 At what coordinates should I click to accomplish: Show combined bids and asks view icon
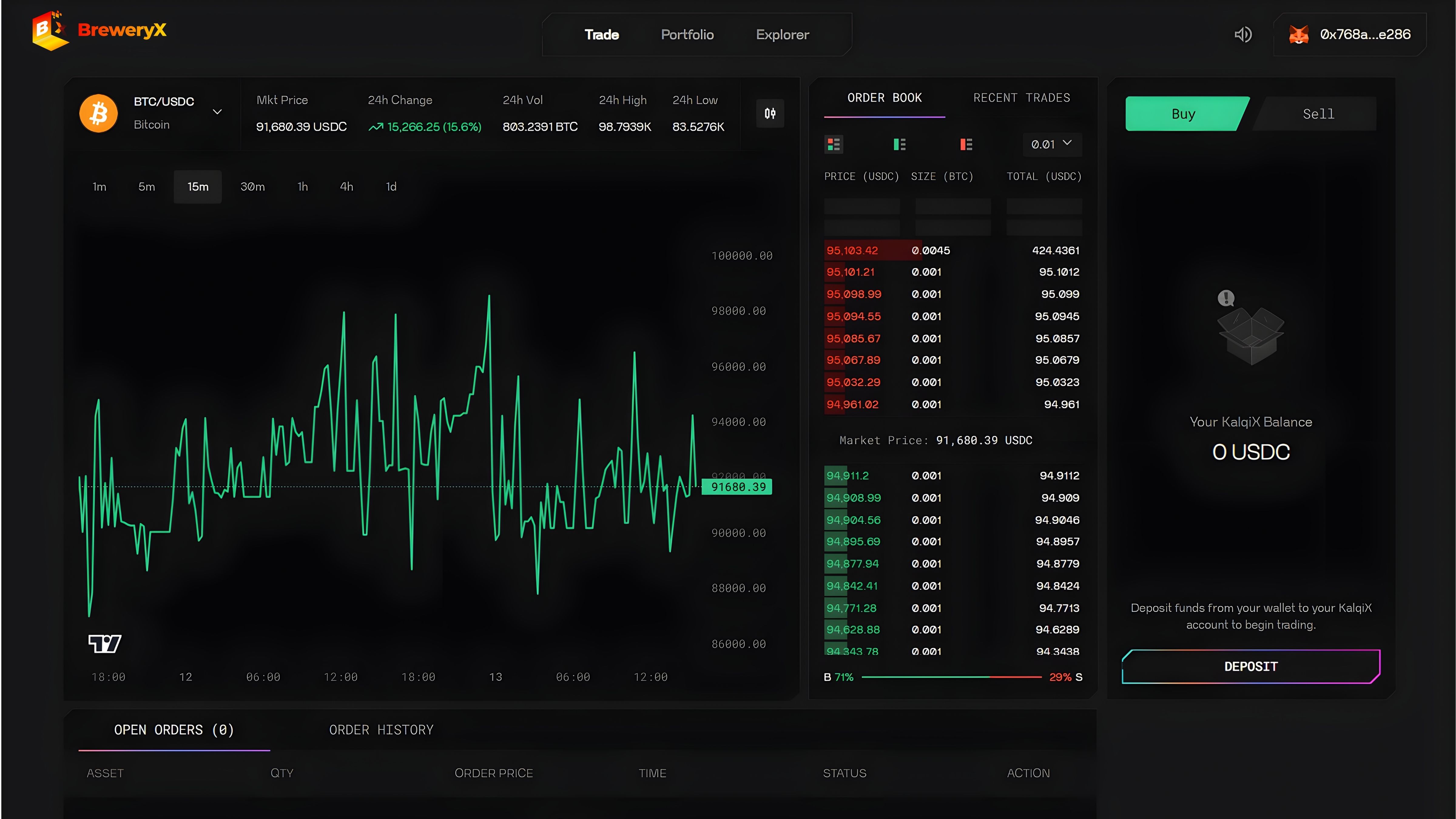[834, 144]
